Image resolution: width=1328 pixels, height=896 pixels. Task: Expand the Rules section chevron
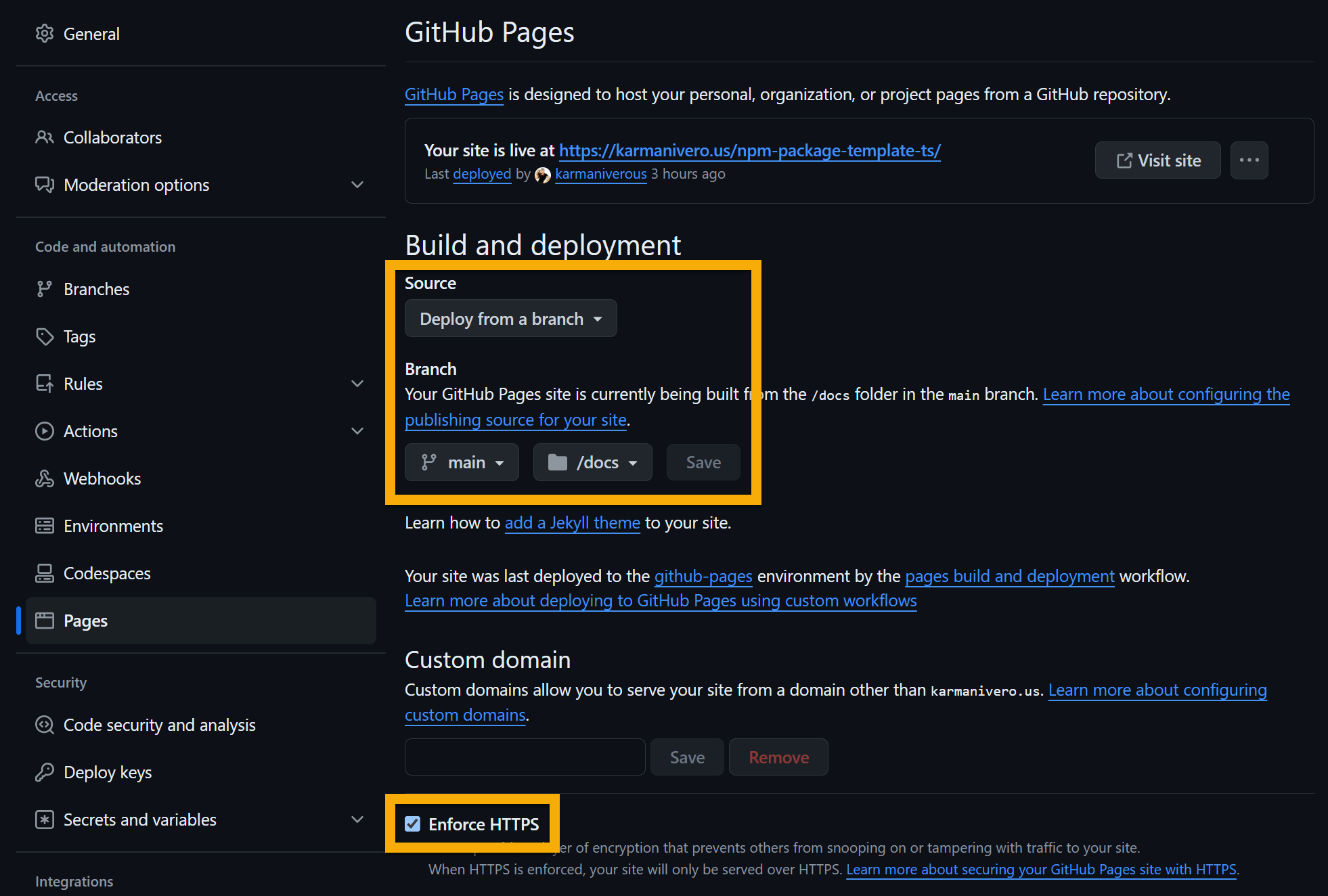pyautogui.click(x=357, y=384)
